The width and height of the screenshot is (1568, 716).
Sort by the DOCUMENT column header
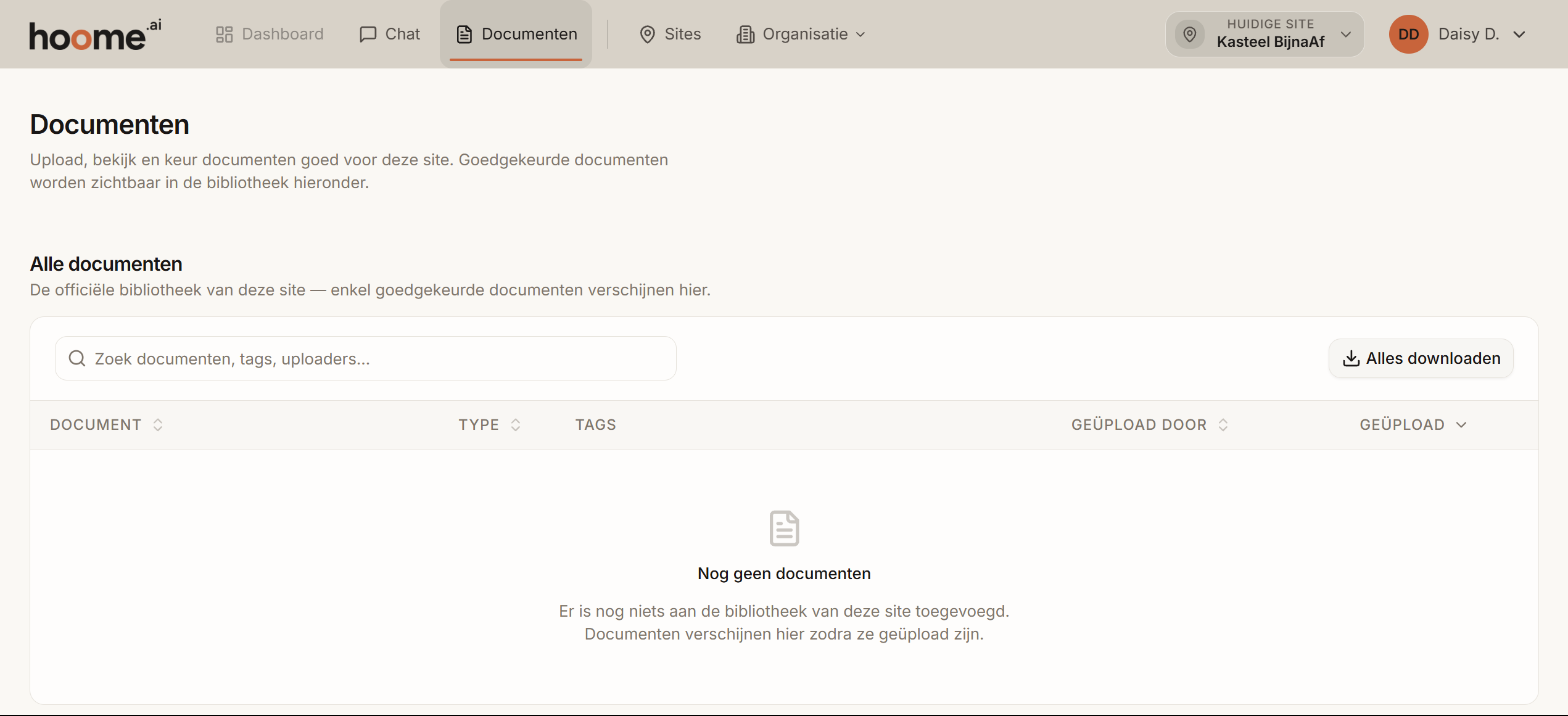[x=106, y=425]
